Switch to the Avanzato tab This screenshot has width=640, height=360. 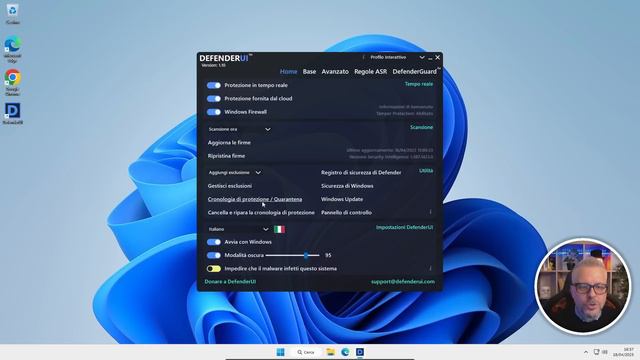pyautogui.click(x=335, y=71)
